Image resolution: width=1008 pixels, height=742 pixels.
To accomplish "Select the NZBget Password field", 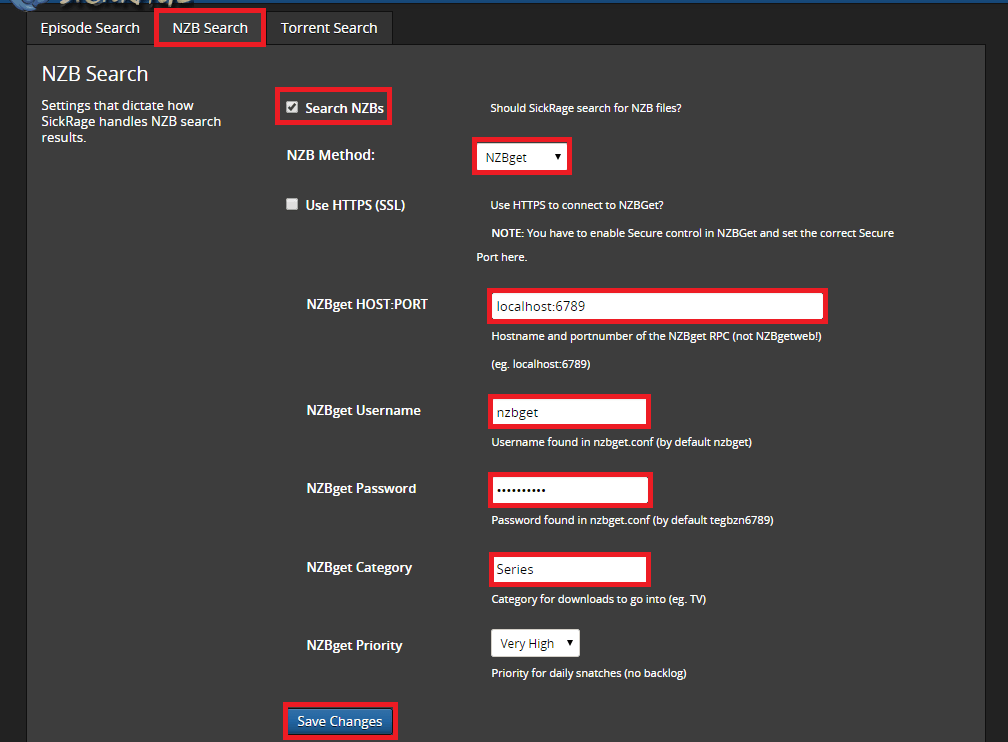I will (569, 490).
